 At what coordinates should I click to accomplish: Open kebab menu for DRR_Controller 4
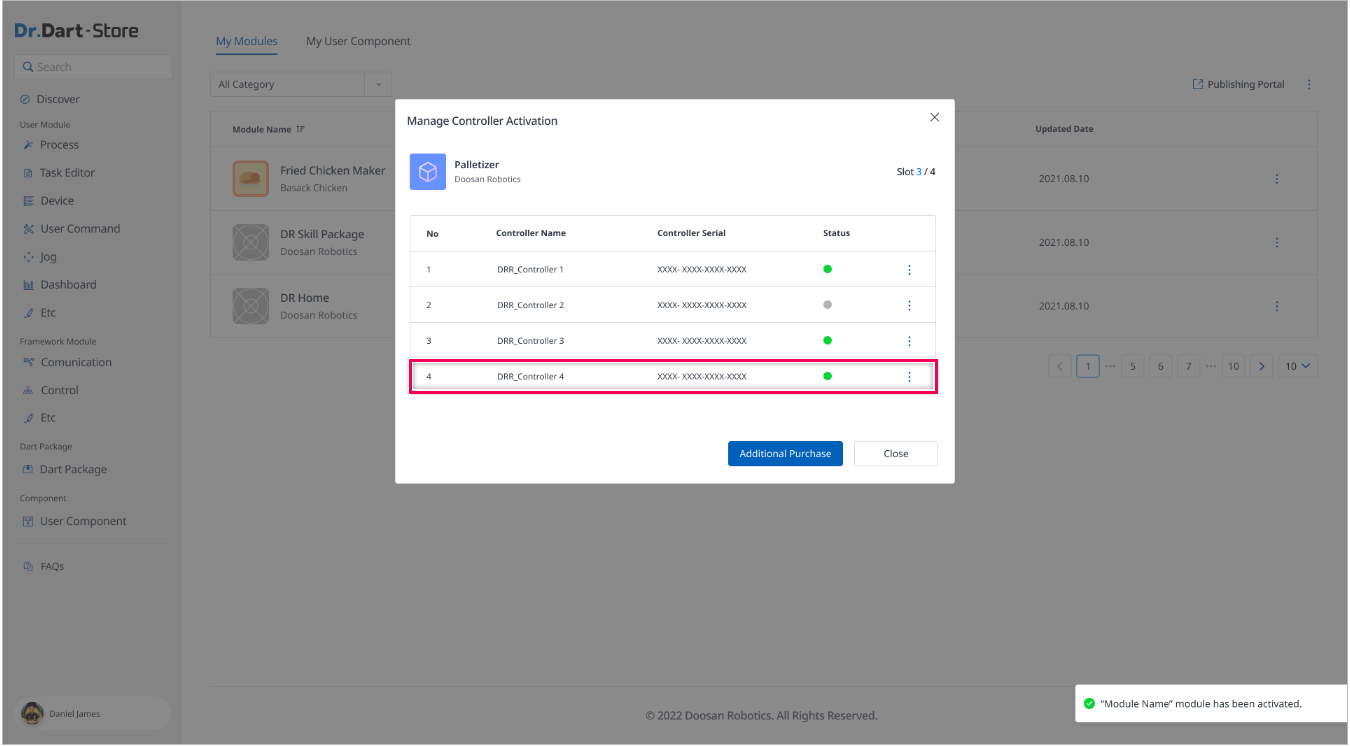point(909,377)
